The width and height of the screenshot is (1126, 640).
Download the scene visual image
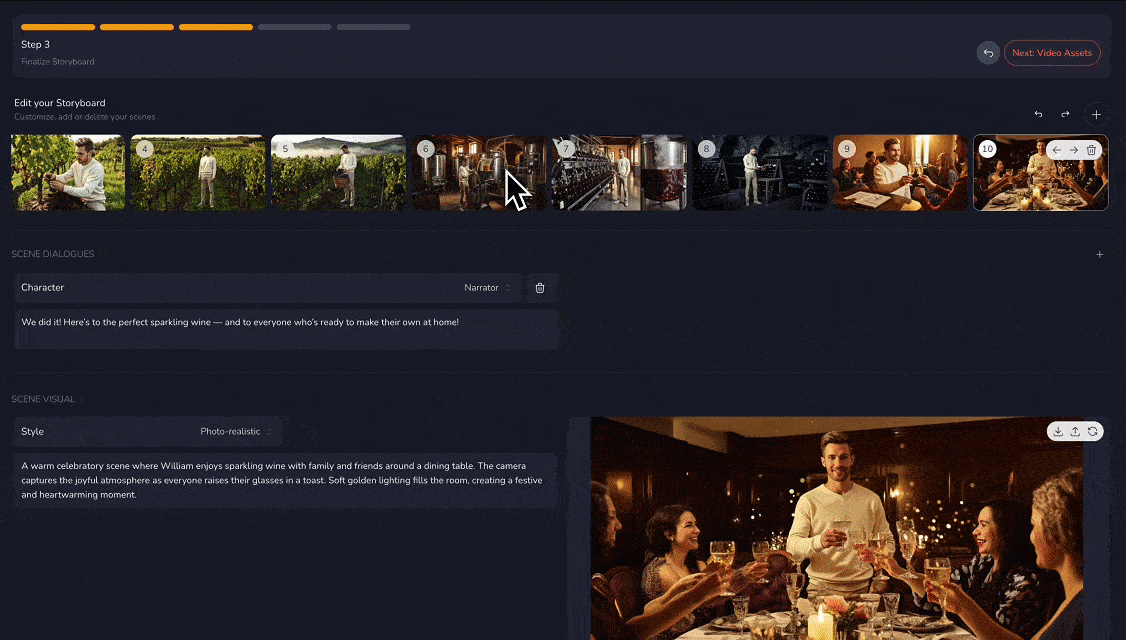click(1057, 431)
